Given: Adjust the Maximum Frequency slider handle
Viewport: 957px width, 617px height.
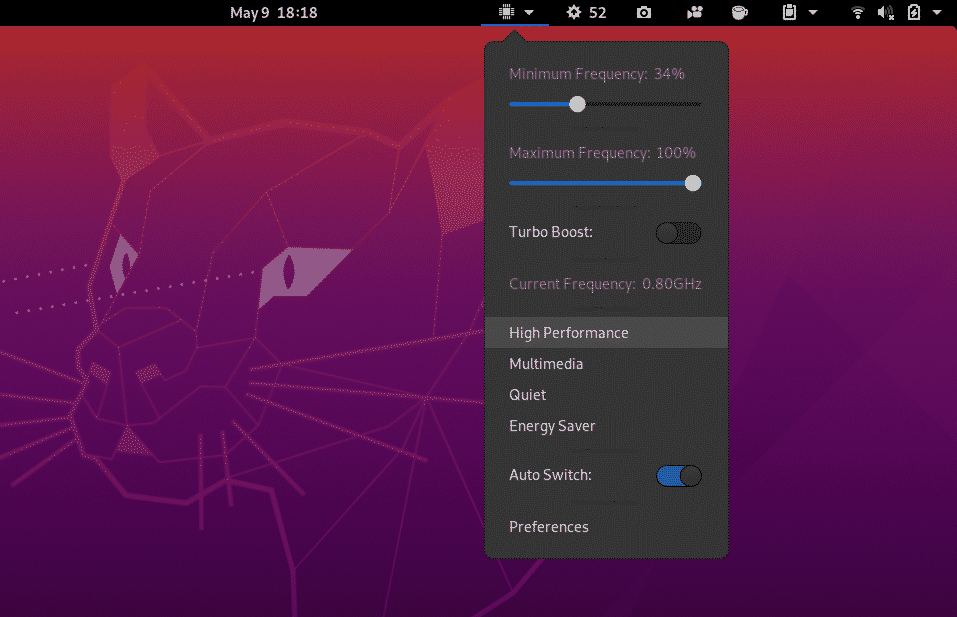Looking at the screenshot, I should coord(693,183).
